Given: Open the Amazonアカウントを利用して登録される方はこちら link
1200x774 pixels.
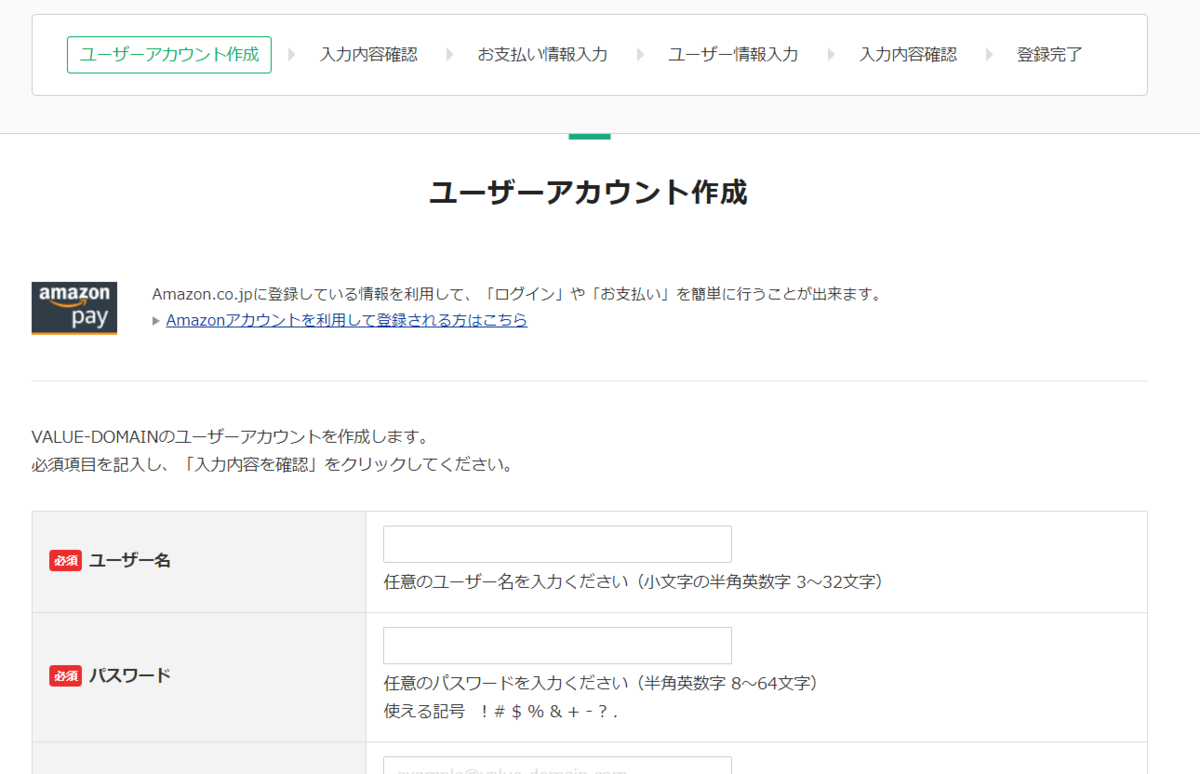Looking at the screenshot, I should pos(346,320).
